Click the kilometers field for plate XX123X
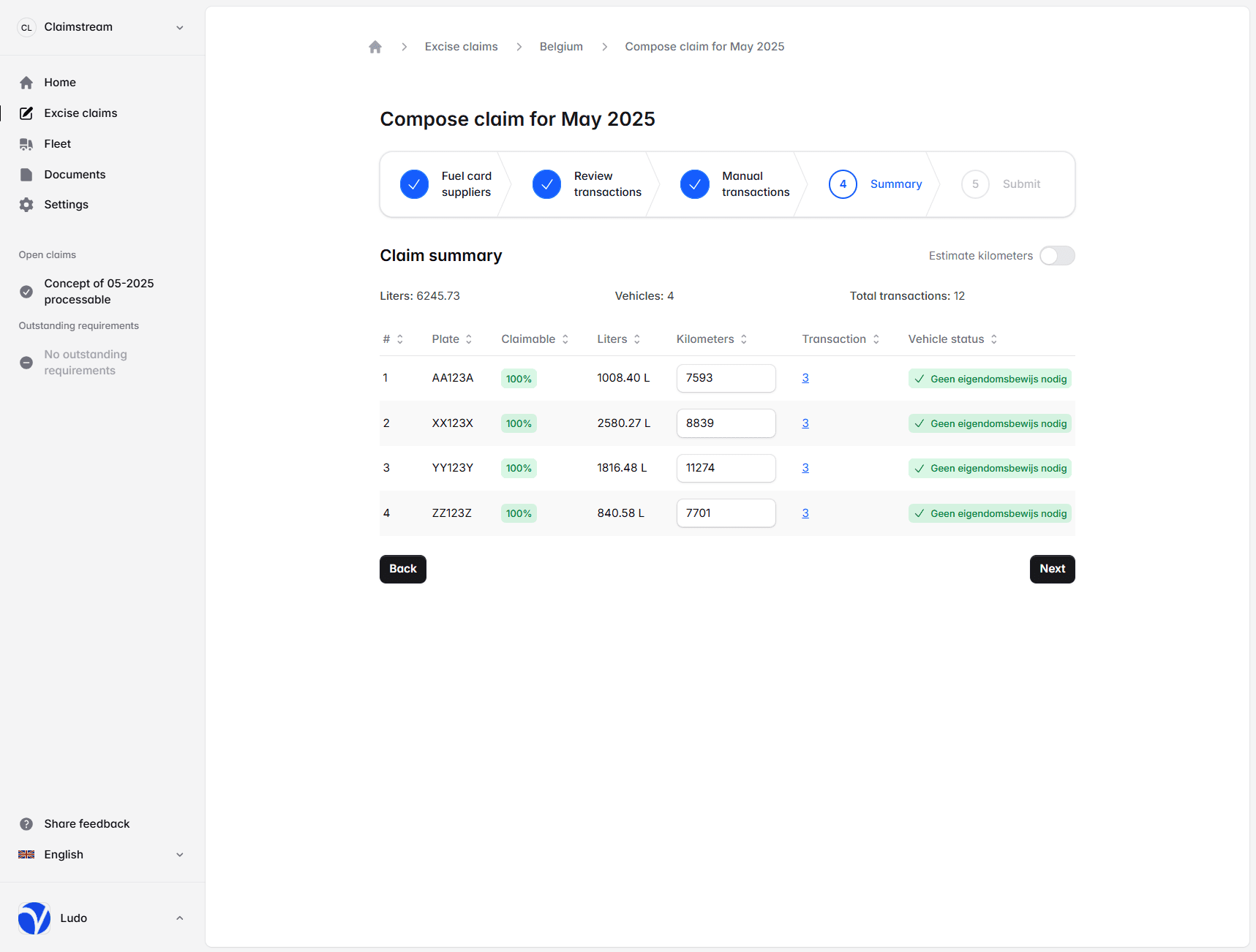 pos(726,423)
